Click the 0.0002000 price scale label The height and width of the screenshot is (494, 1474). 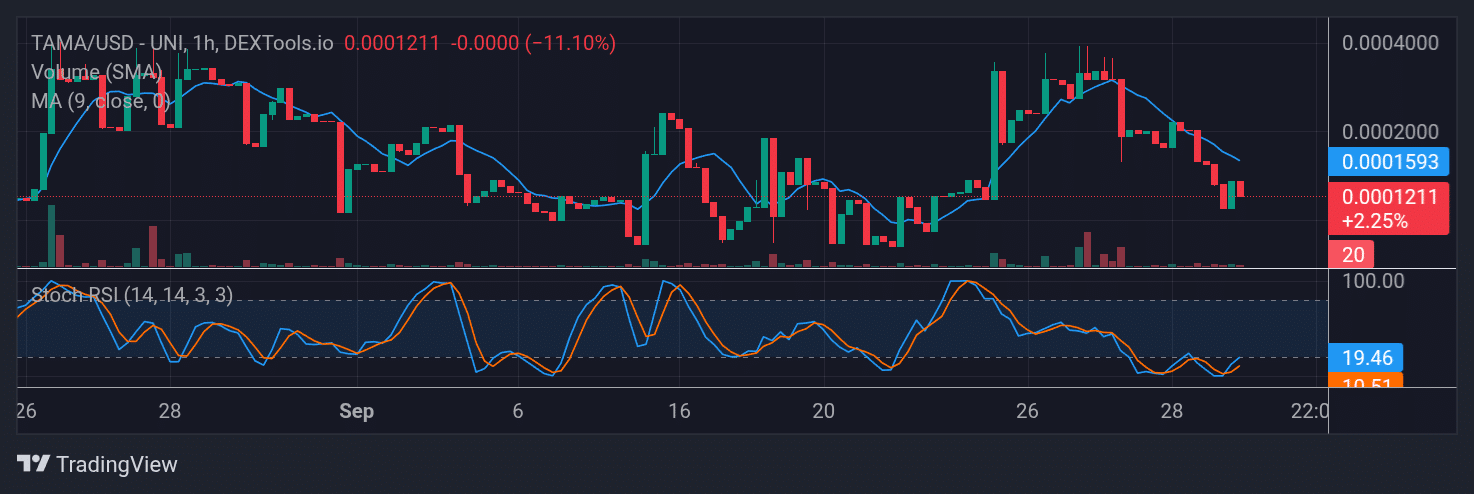pyautogui.click(x=1390, y=132)
